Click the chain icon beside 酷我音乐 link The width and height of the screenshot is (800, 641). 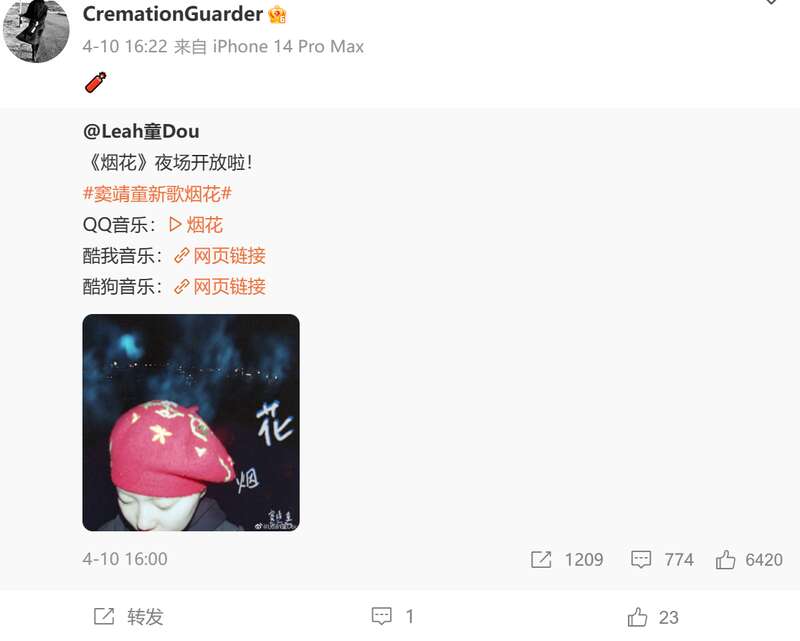[182, 256]
